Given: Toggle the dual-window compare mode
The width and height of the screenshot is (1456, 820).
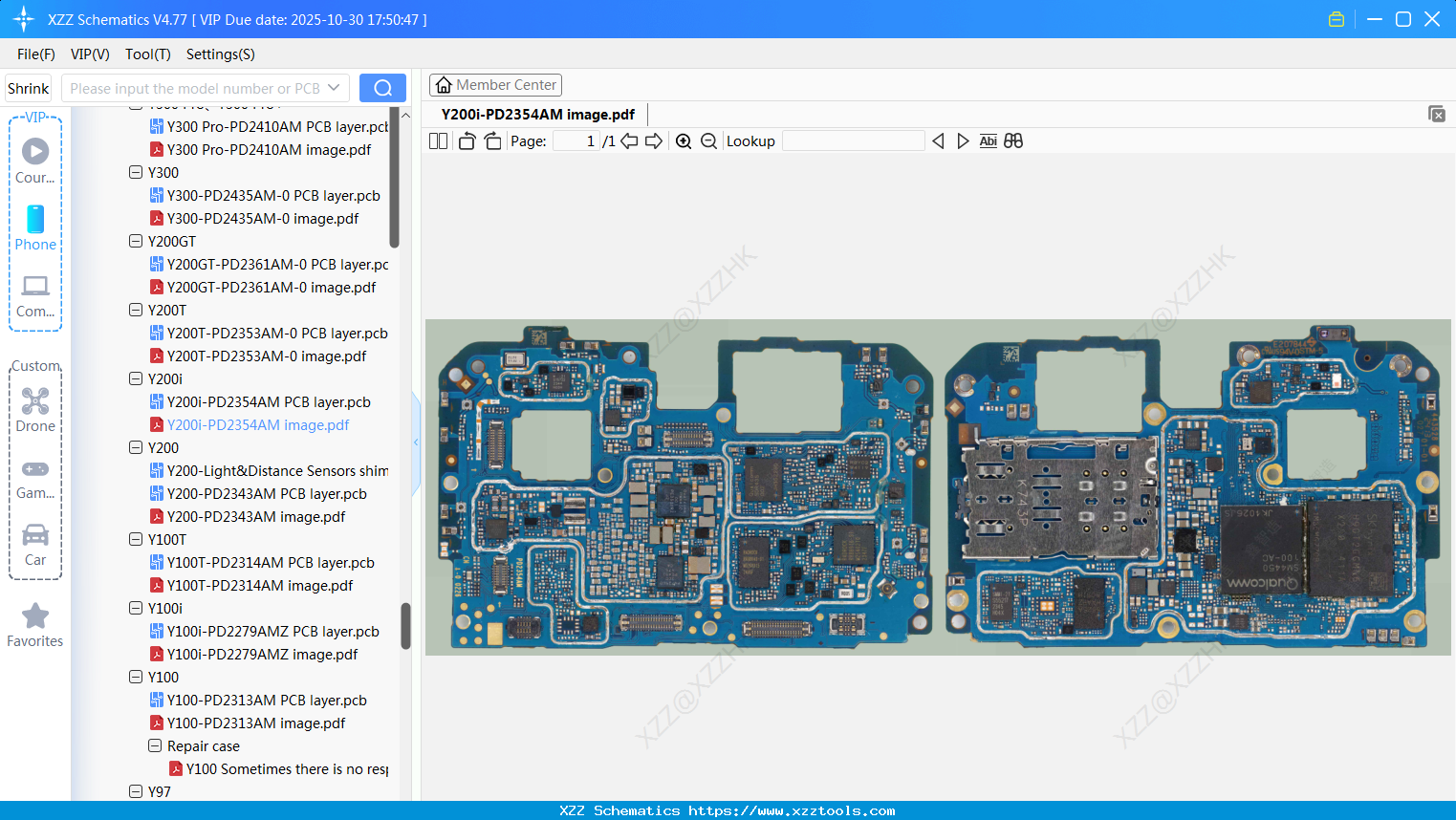Looking at the screenshot, I should [x=1013, y=140].
